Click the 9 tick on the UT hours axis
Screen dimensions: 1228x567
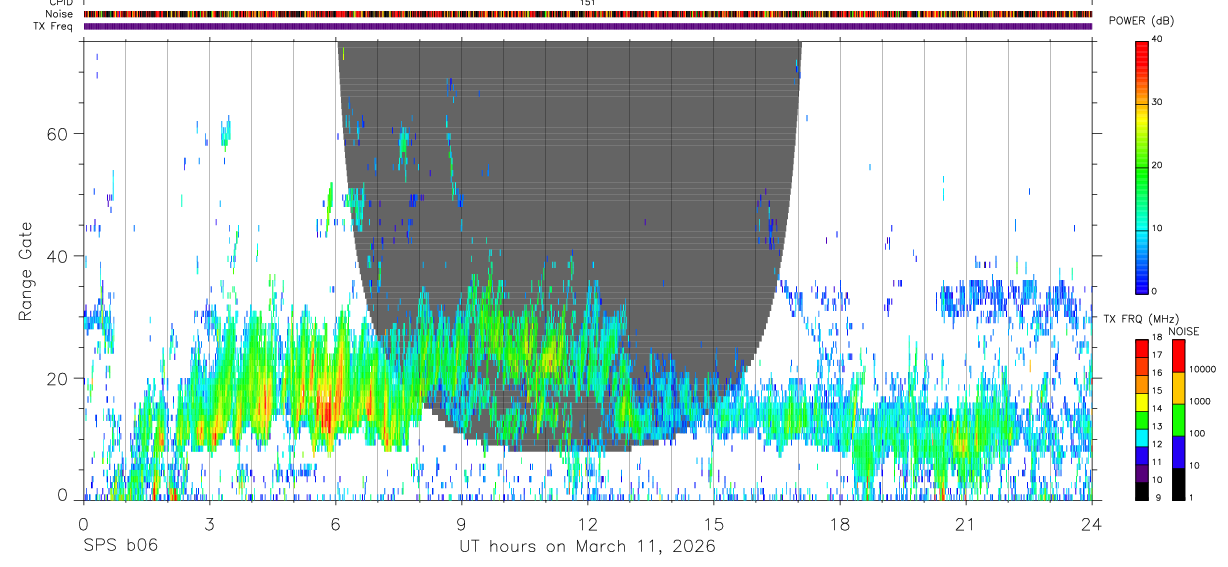pyautogui.click(x=461, y=523)
